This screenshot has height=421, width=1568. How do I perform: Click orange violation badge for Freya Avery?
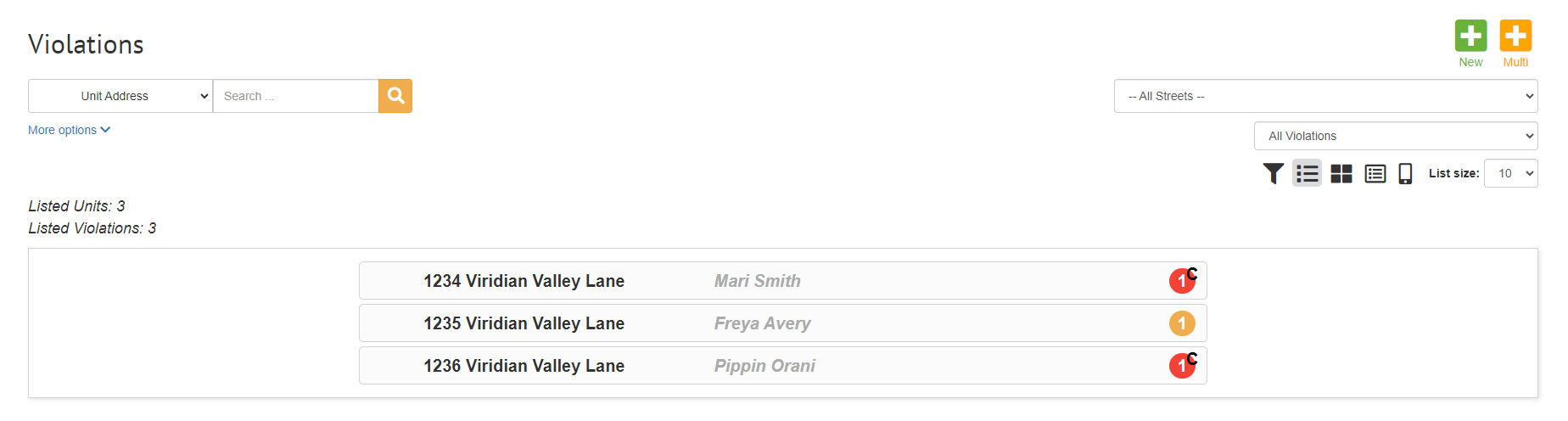[x=1182, y=323]
